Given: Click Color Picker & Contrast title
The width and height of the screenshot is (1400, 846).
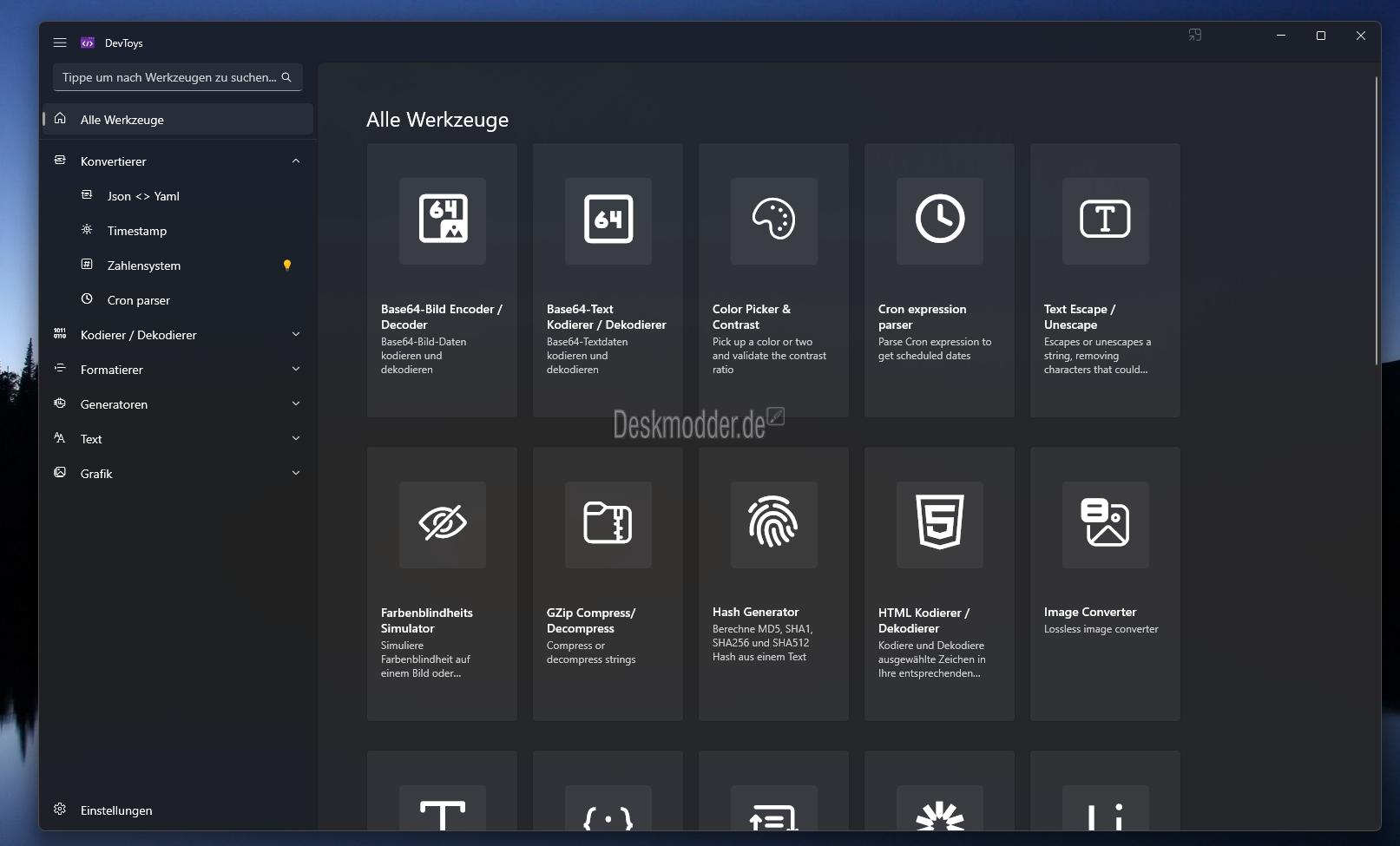Looking at the screenshot, I should [752, 317].
